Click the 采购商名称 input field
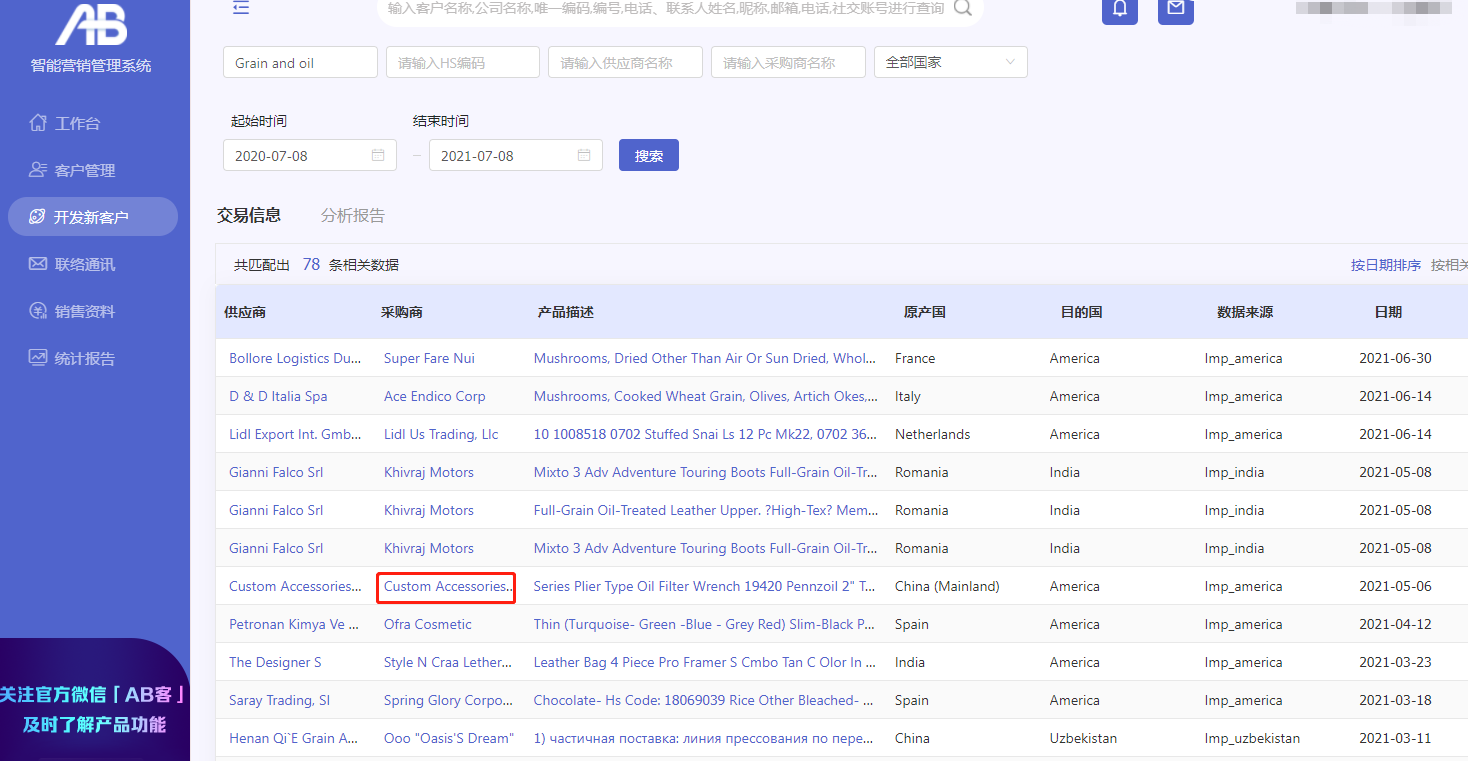The height and width of the screenshot is (761, 1468). click(x=788, y=62)
